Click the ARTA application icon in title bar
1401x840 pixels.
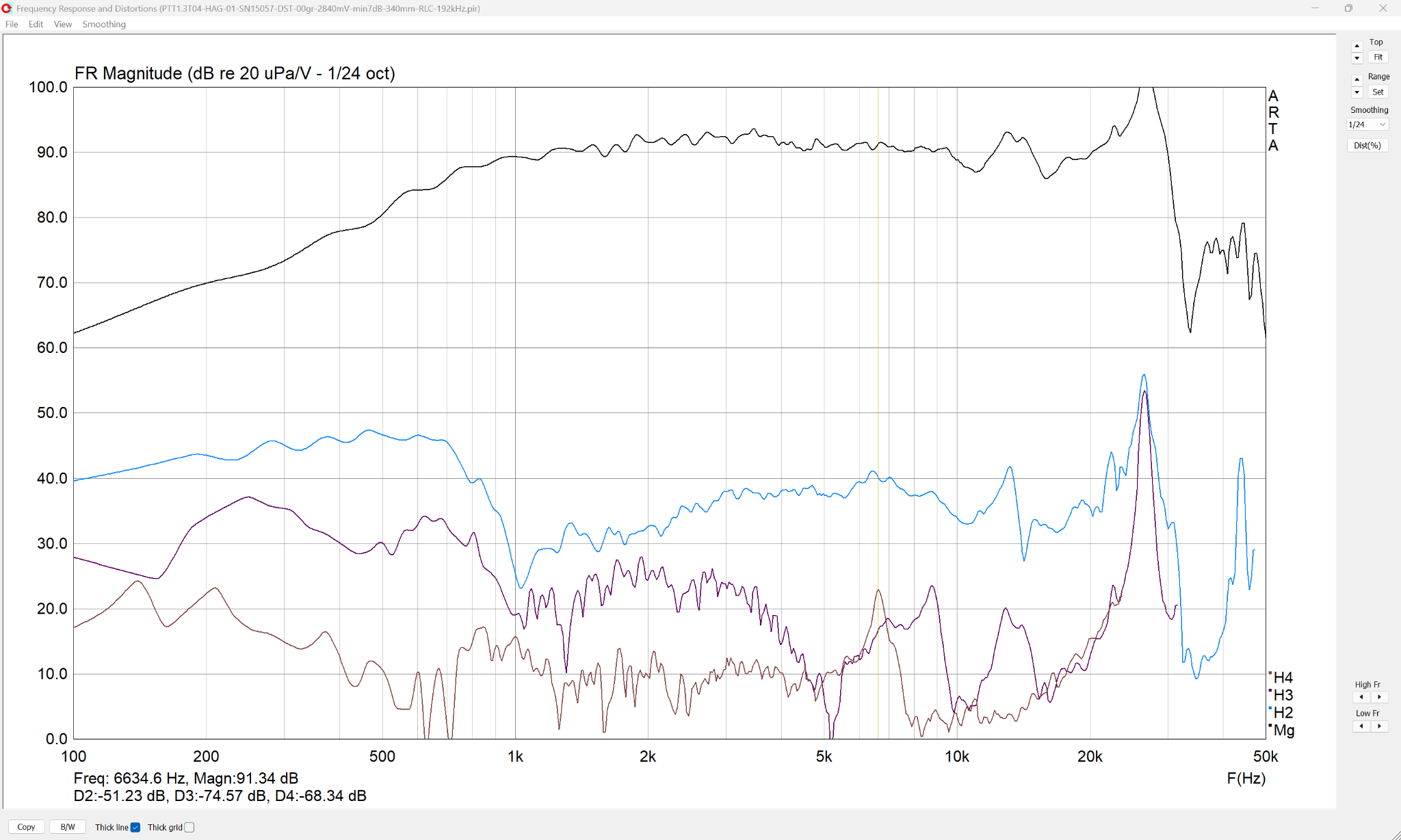[x=7, y=8]
